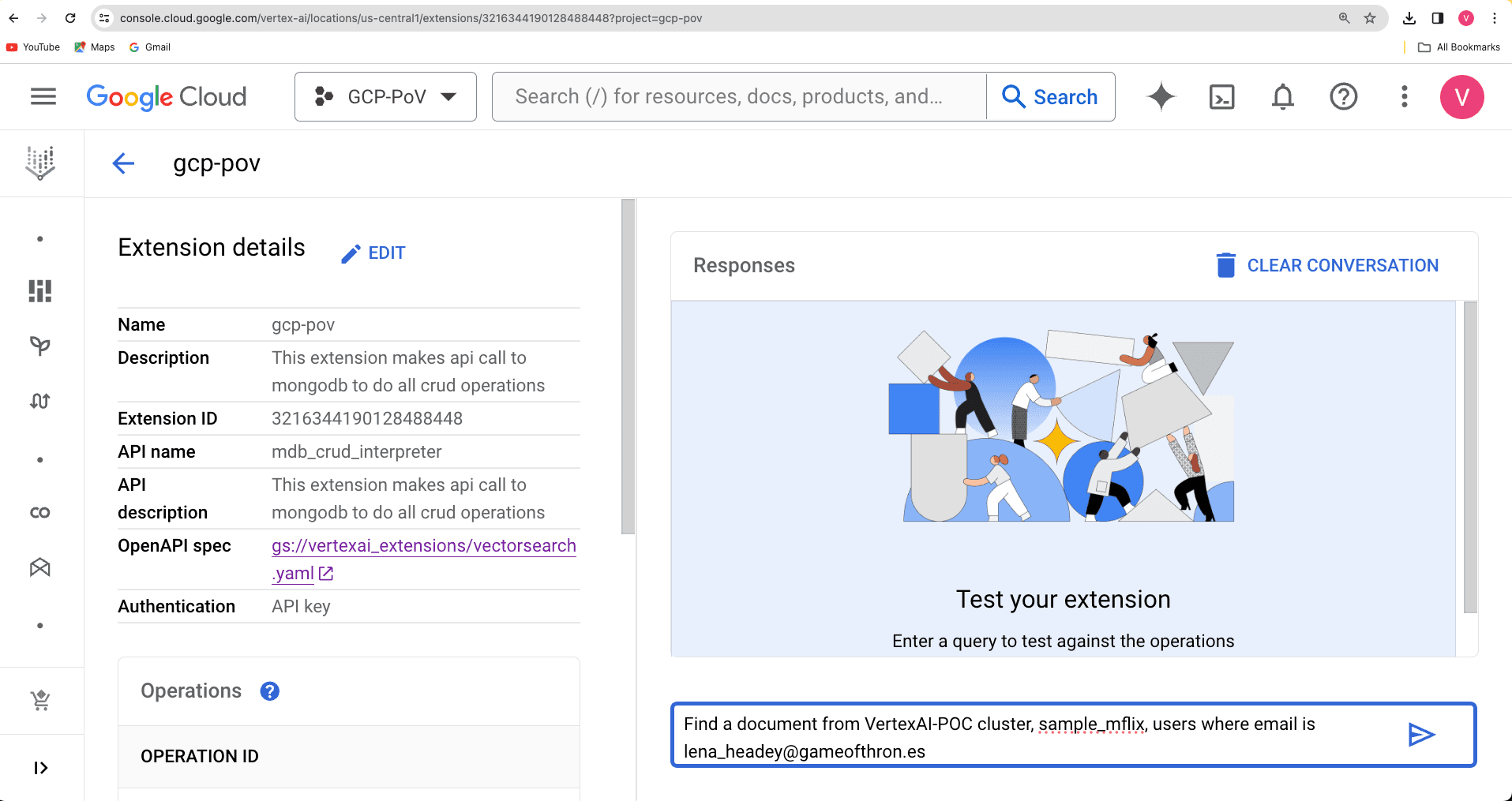Click CLEAR CONVERSATION button

pyautogui.click(x=1327, y=266)
